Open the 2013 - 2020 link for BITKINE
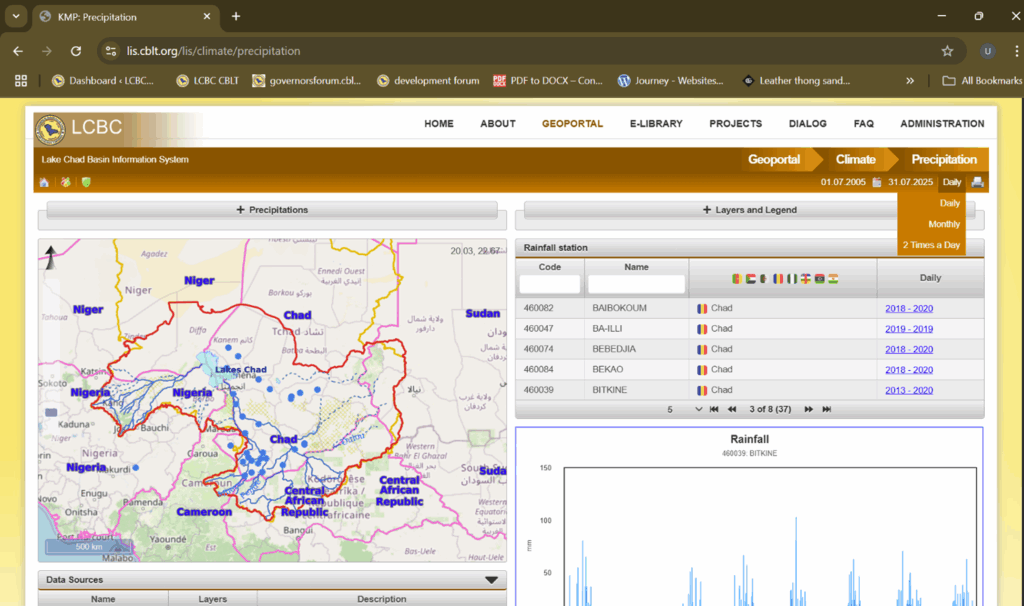This screenshot has width=1024, height=606. coord(908,390)
